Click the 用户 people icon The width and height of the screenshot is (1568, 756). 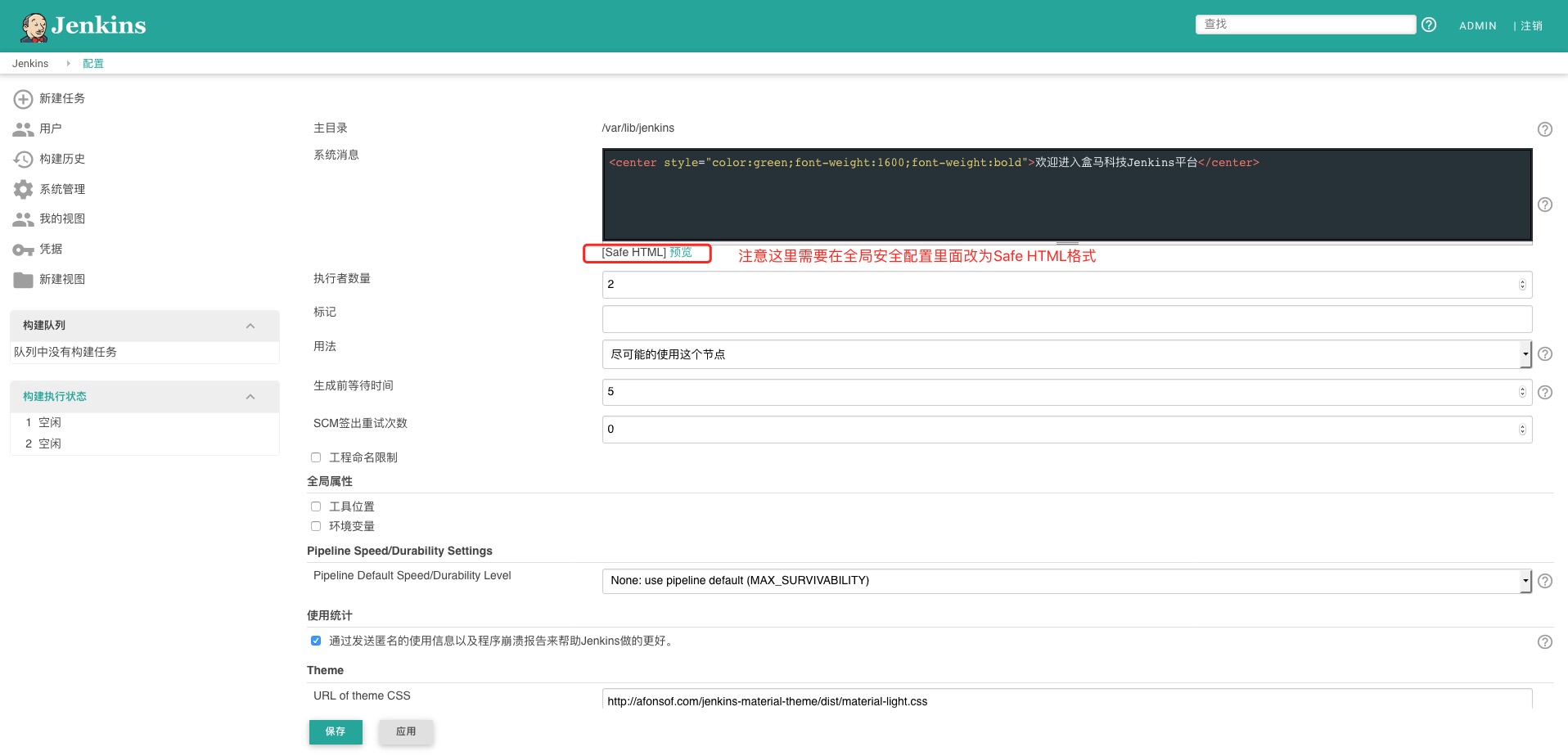point(23,129)
